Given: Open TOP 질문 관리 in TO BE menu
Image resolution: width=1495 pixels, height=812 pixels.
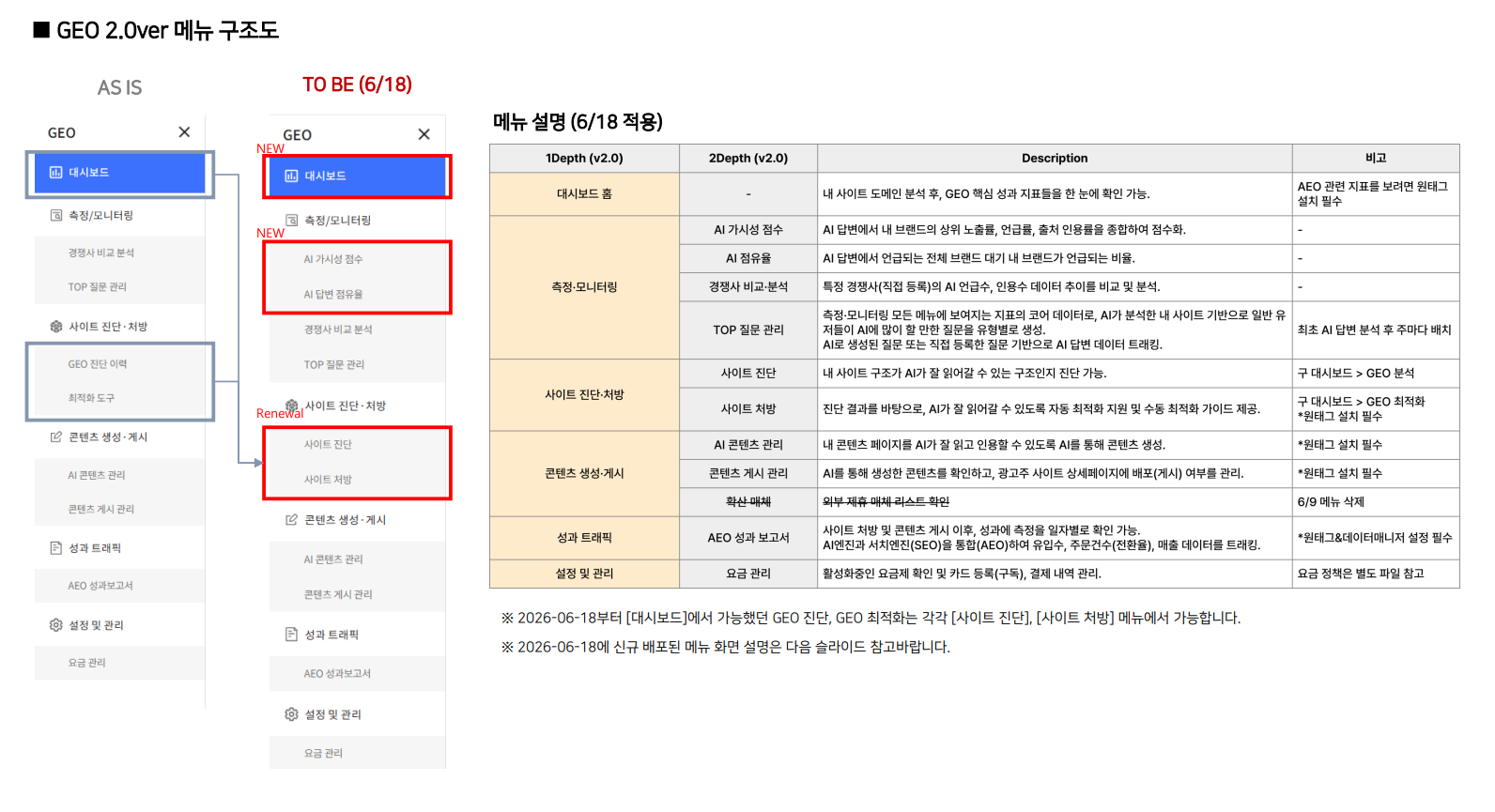Looking at the screenshot, I should tap(333, 365).
